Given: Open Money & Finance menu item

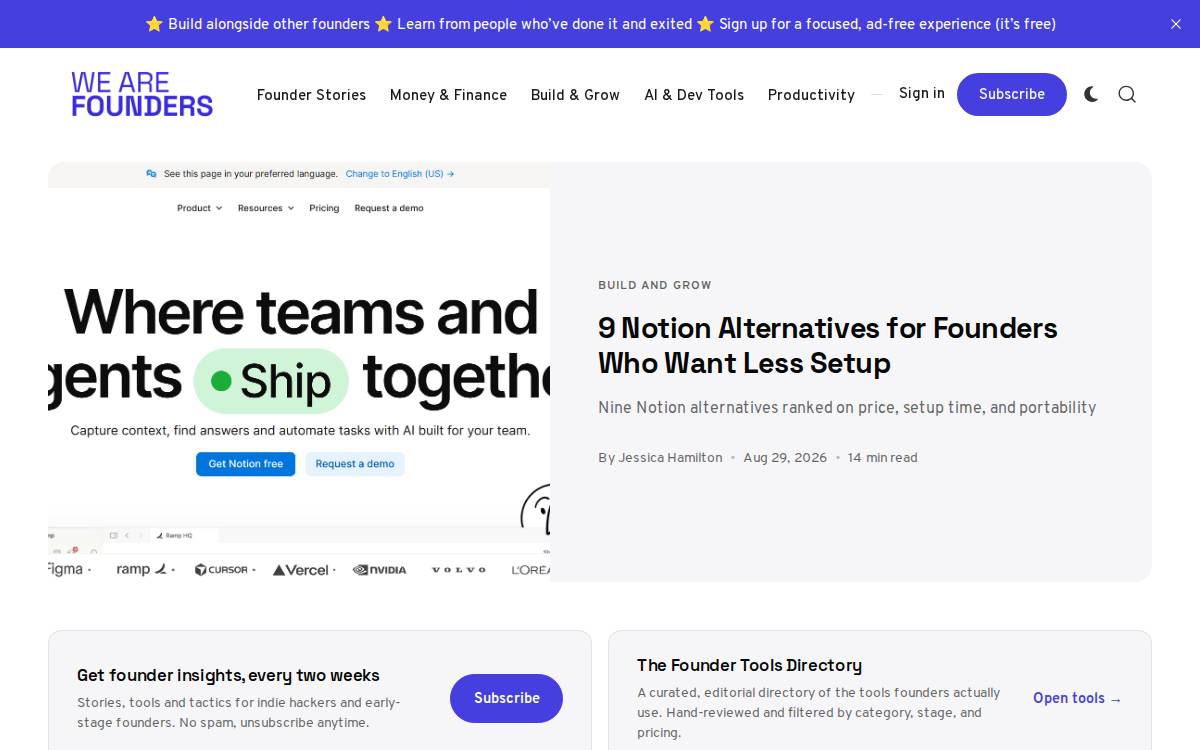Looking at the screenshot, I should coord(448,95).
